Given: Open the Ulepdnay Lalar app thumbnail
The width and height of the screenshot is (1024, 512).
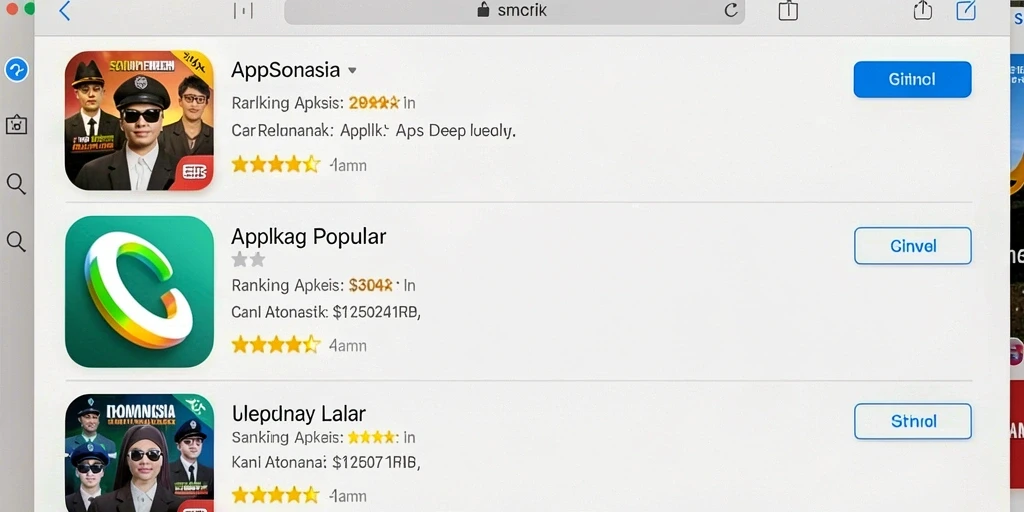Looking at the screenshot, I should point(139,453).
